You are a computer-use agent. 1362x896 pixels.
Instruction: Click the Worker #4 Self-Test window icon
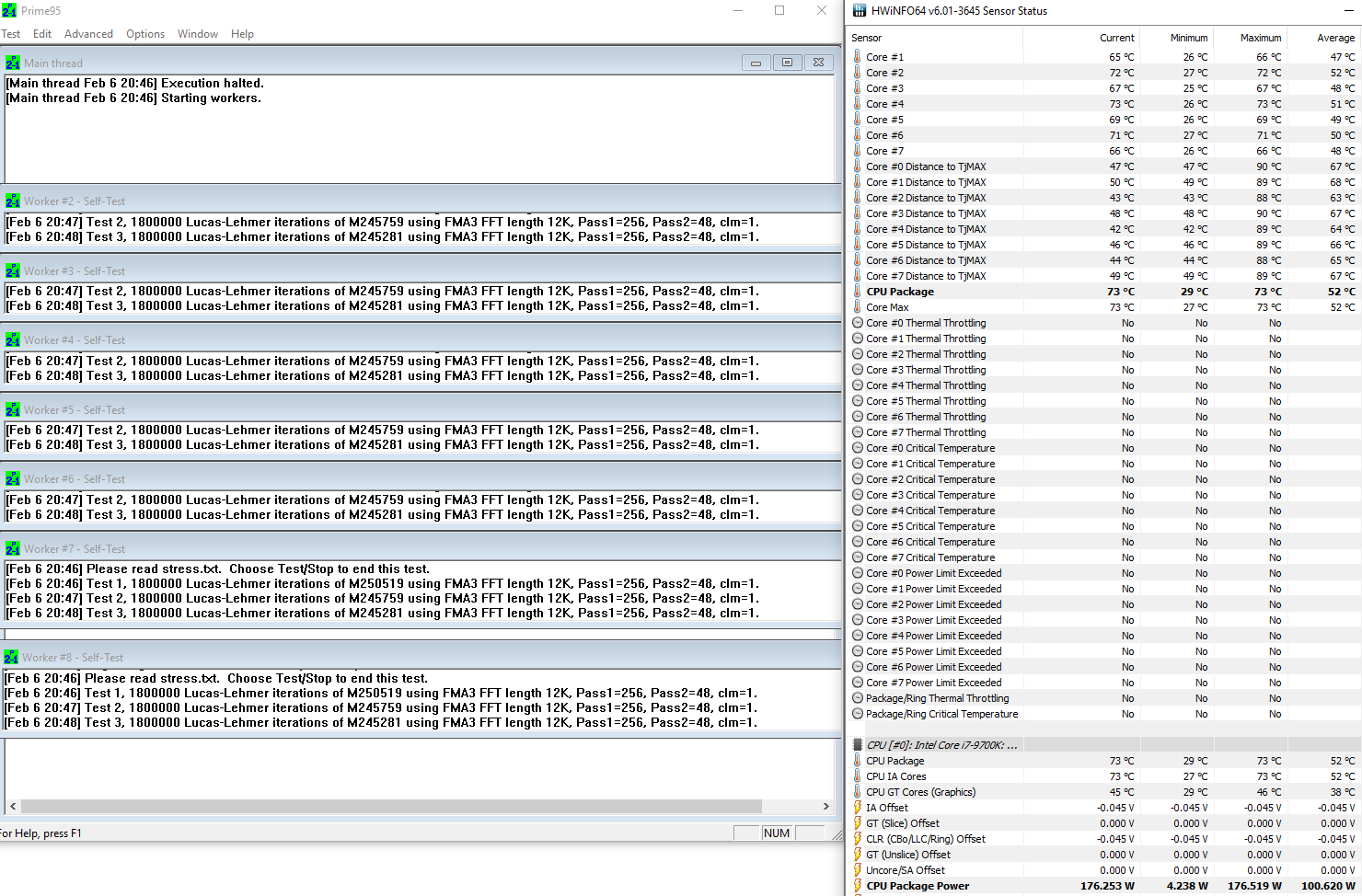click(x=13, y=339)
